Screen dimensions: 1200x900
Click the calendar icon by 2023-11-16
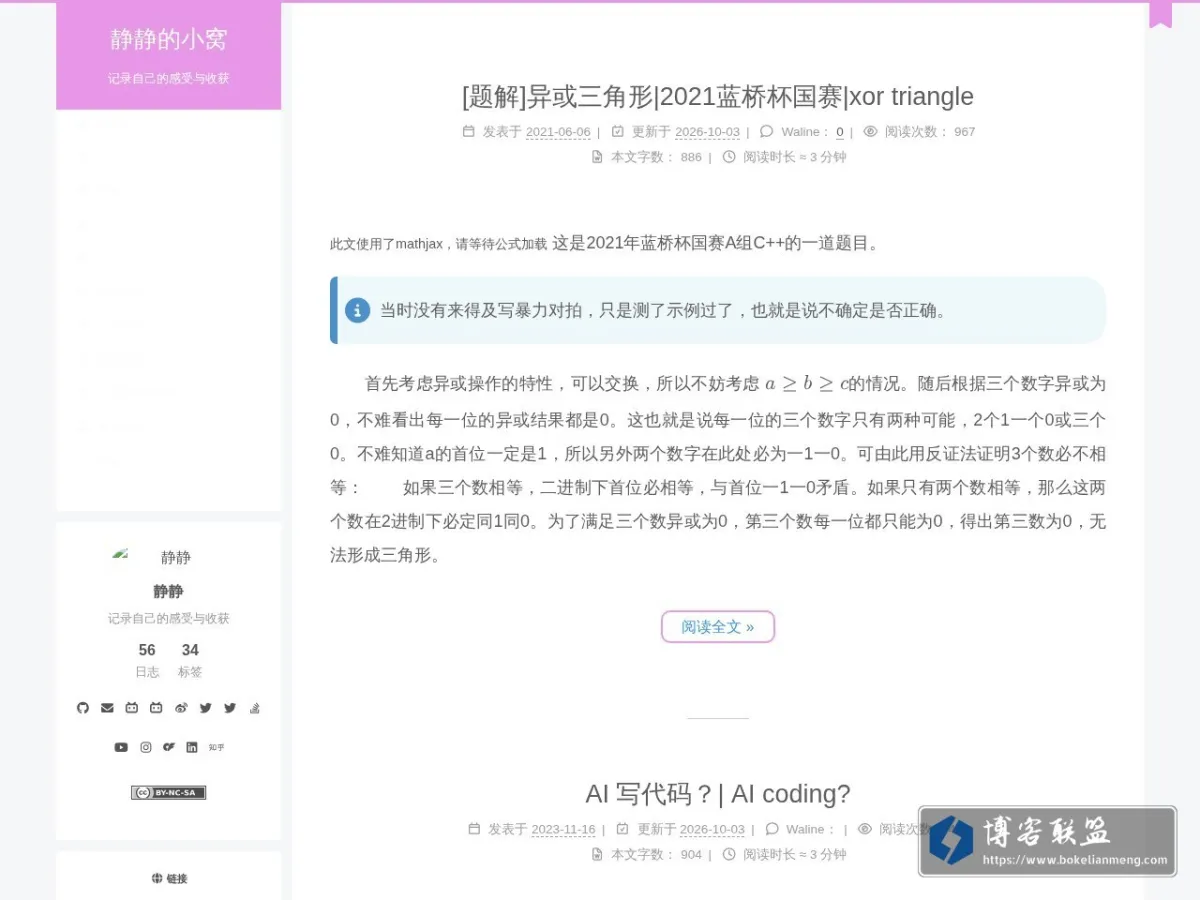[474, 829]
